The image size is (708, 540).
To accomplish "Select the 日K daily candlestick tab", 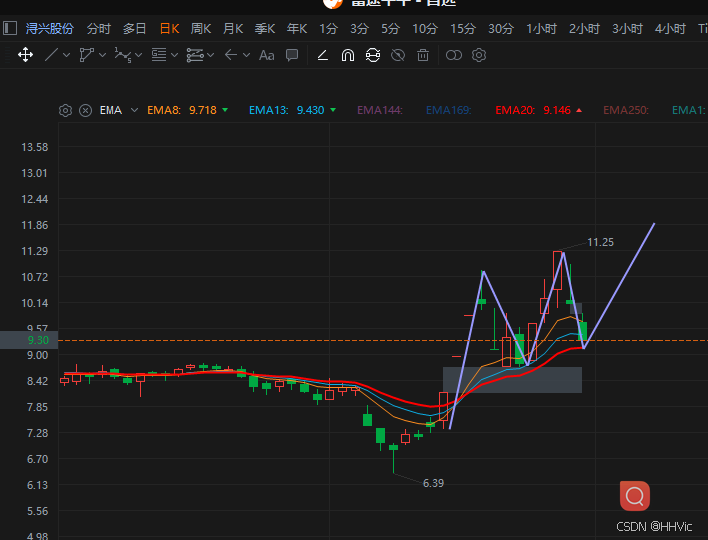I will click(169, 28).
